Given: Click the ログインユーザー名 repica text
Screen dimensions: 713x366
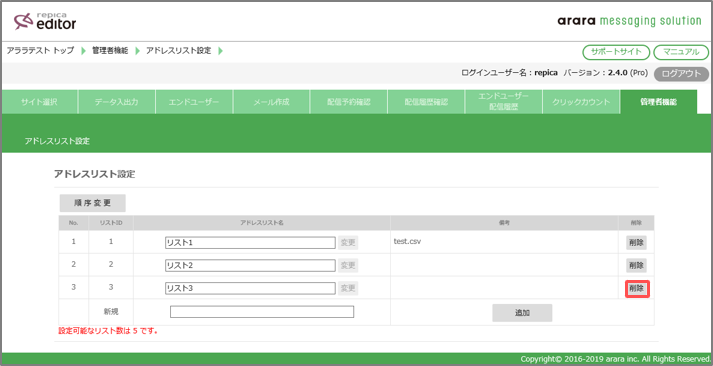Looking at the screenshot, I should (509, 73).
